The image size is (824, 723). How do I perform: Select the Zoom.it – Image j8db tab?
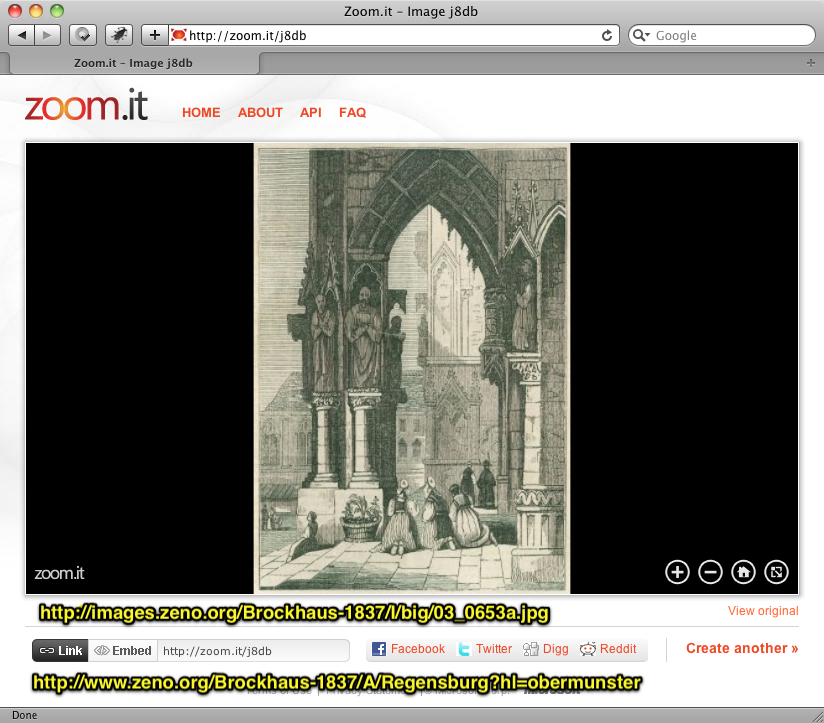coord(133,63)
